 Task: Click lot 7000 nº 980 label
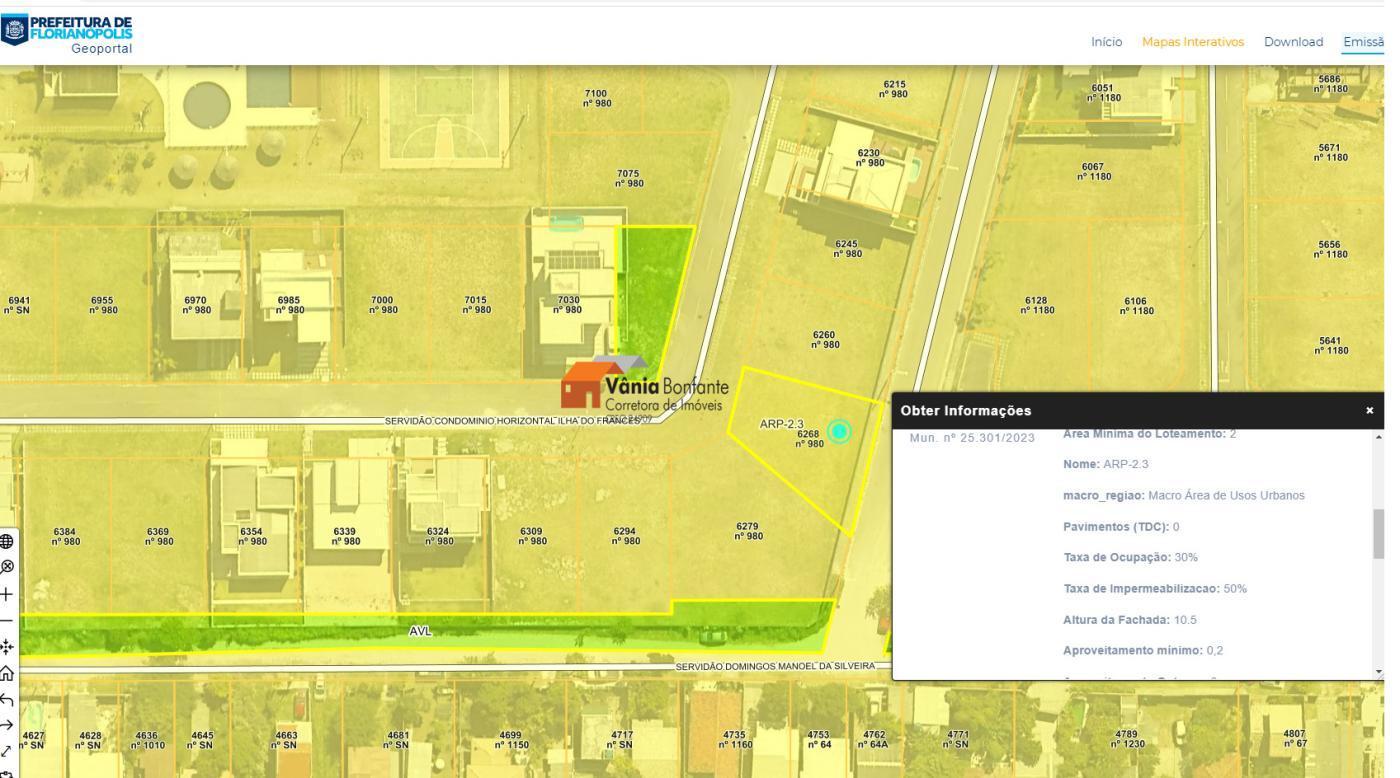pyautogui.click(x=383, y=304)
